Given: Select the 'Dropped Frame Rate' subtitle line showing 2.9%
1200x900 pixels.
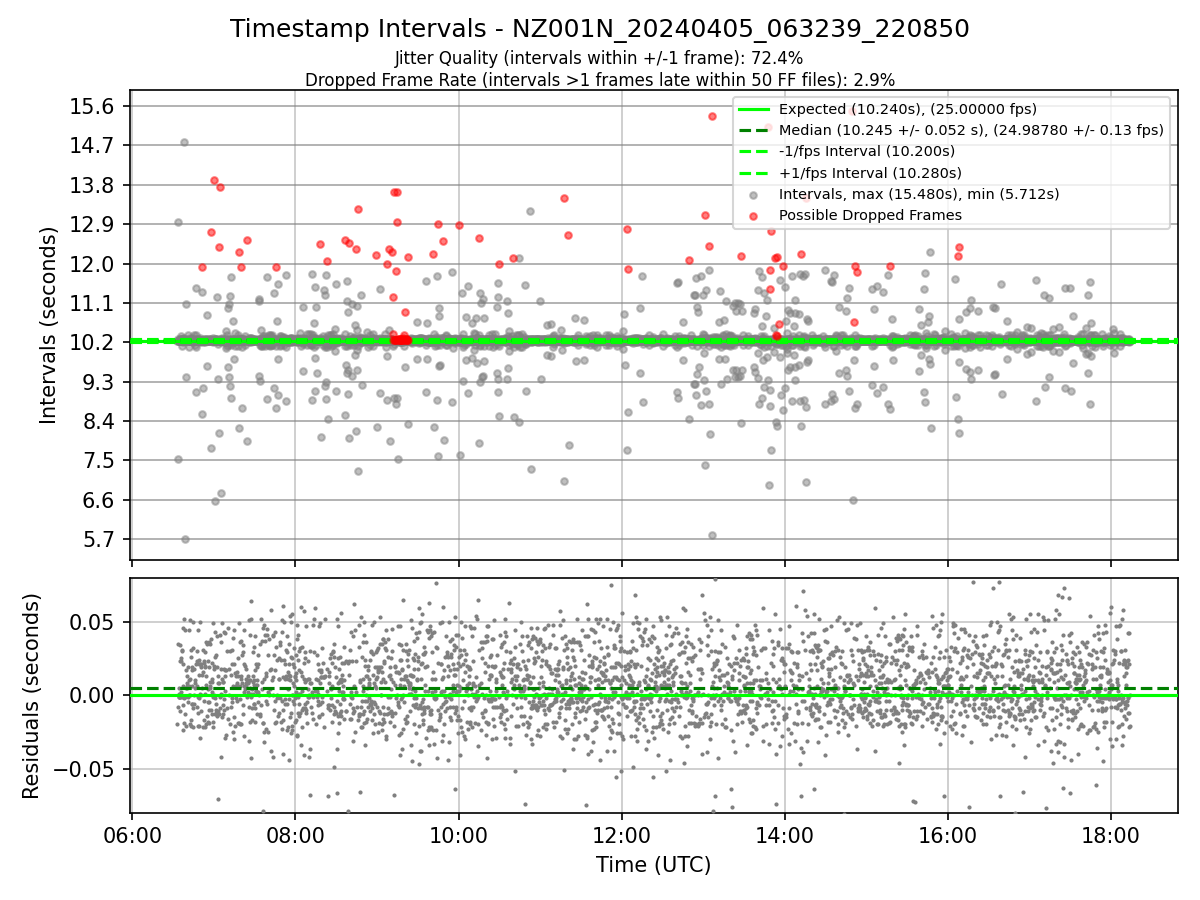Looking at the screenshot, I should [x=600, y=79].
